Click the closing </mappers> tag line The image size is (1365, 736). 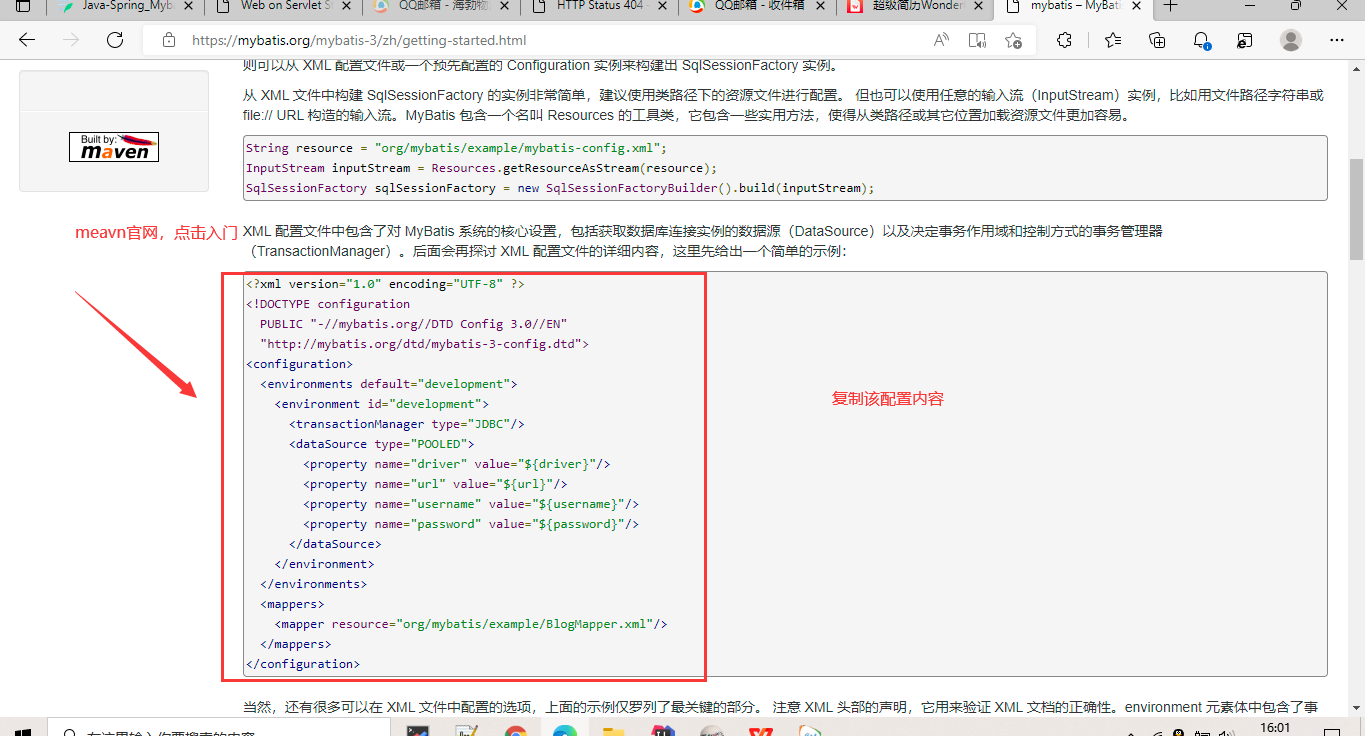coord(296,644)
